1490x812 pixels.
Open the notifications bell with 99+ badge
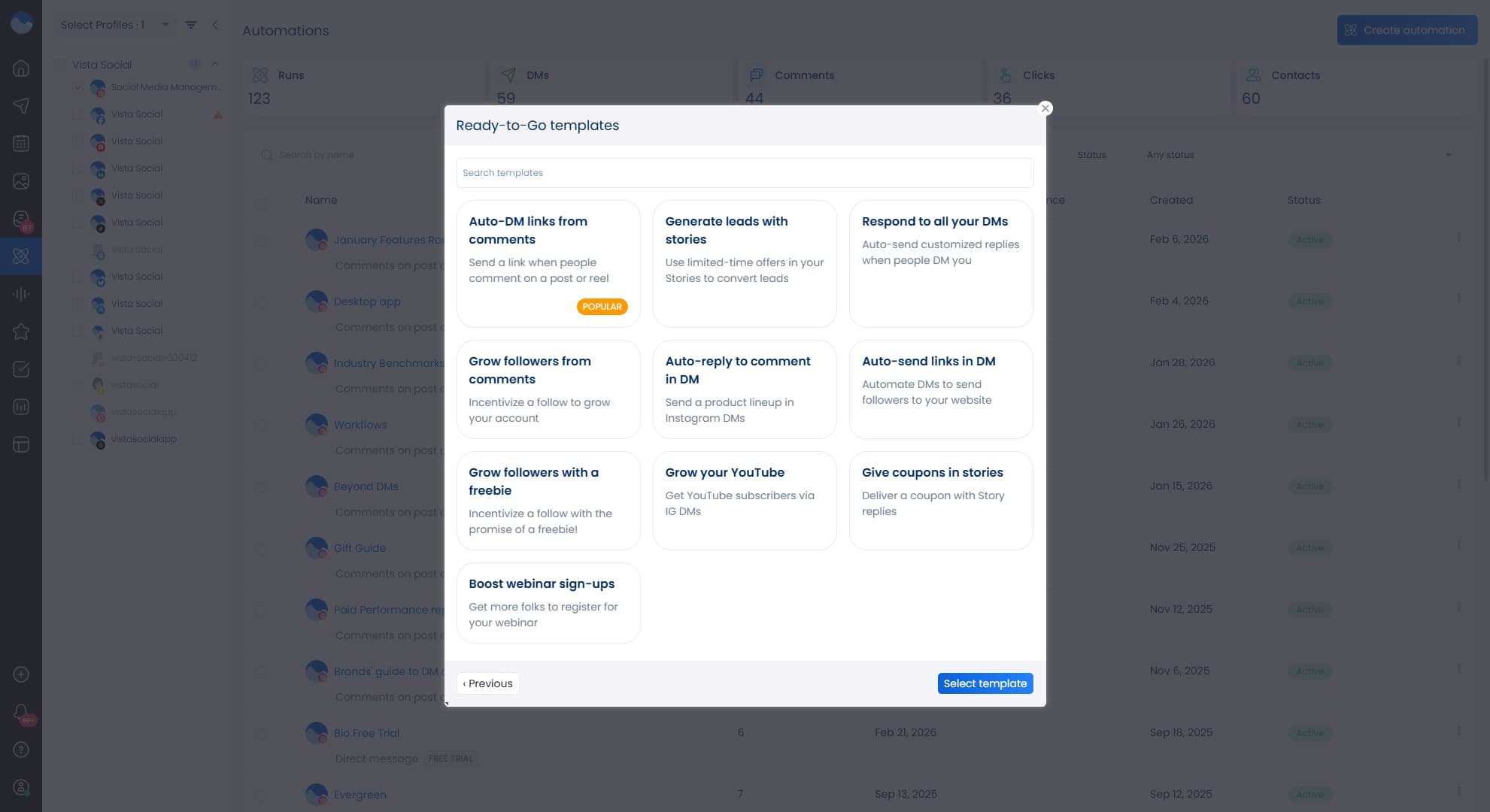click(20, 713)
